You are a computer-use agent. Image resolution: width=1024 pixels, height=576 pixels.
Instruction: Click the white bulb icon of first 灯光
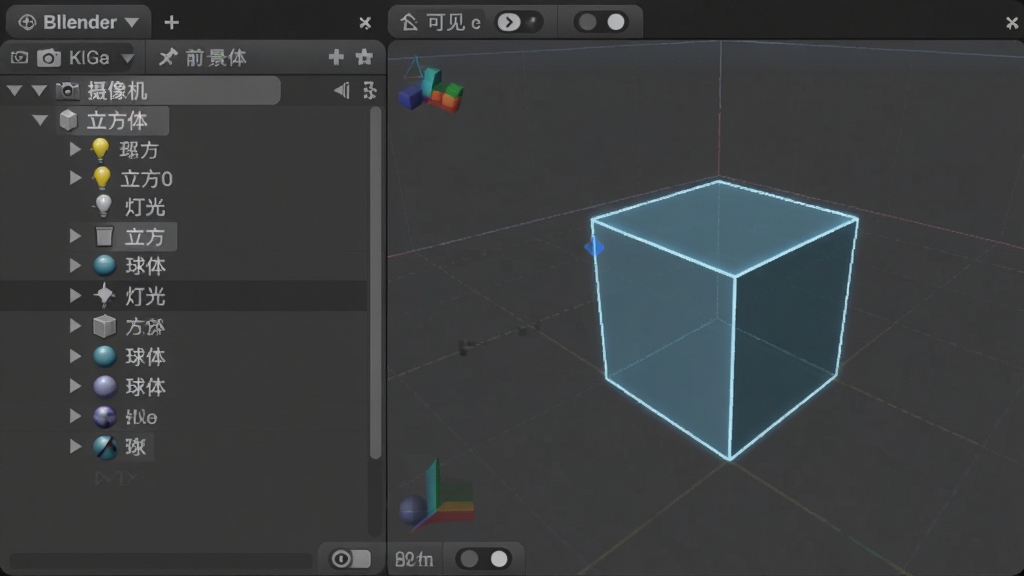tap(103, 206)
